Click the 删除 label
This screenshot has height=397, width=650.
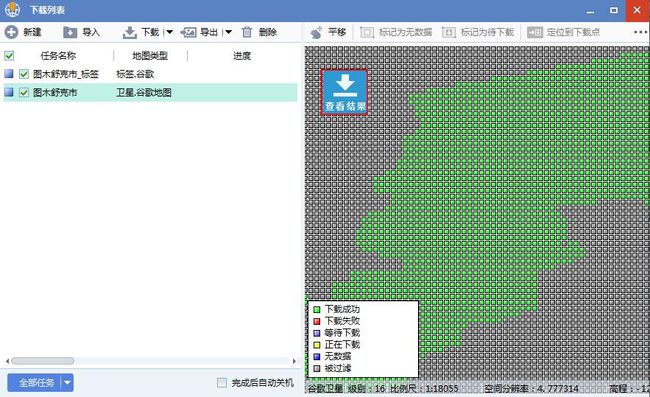[x=268, y=32]
